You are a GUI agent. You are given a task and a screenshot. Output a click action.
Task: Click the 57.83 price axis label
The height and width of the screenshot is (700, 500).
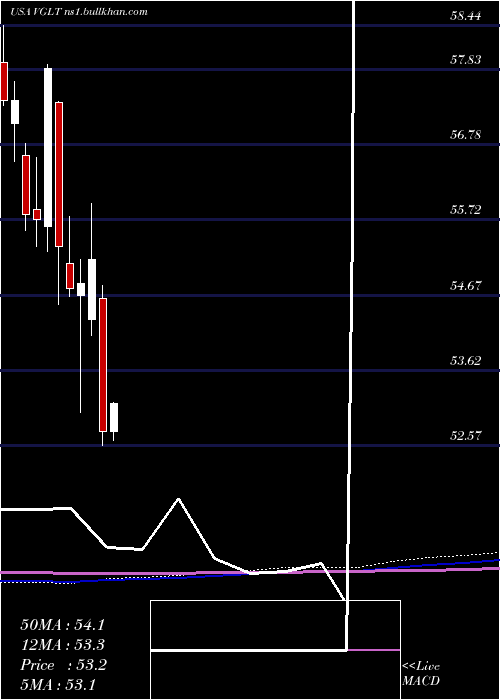tap(466, 60)
